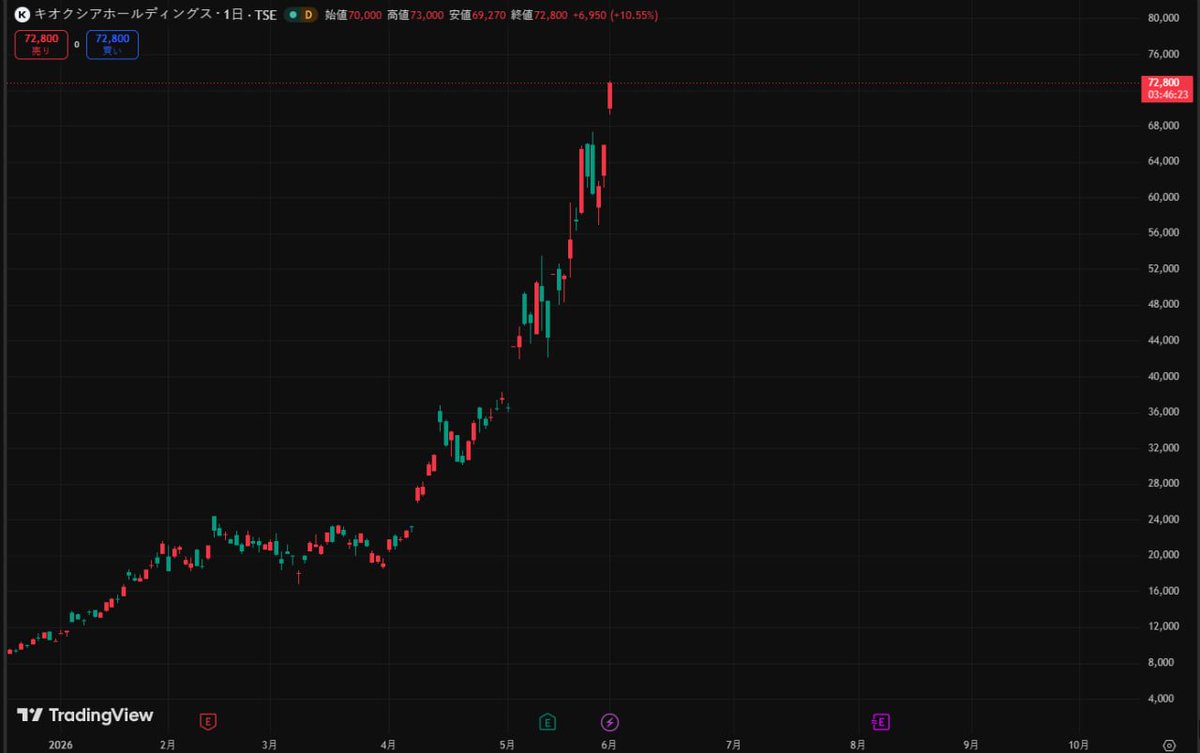Click the 68,000 price axis label
The width and height of the screenshot is (1200, 753).
(x=1166, y=126)
